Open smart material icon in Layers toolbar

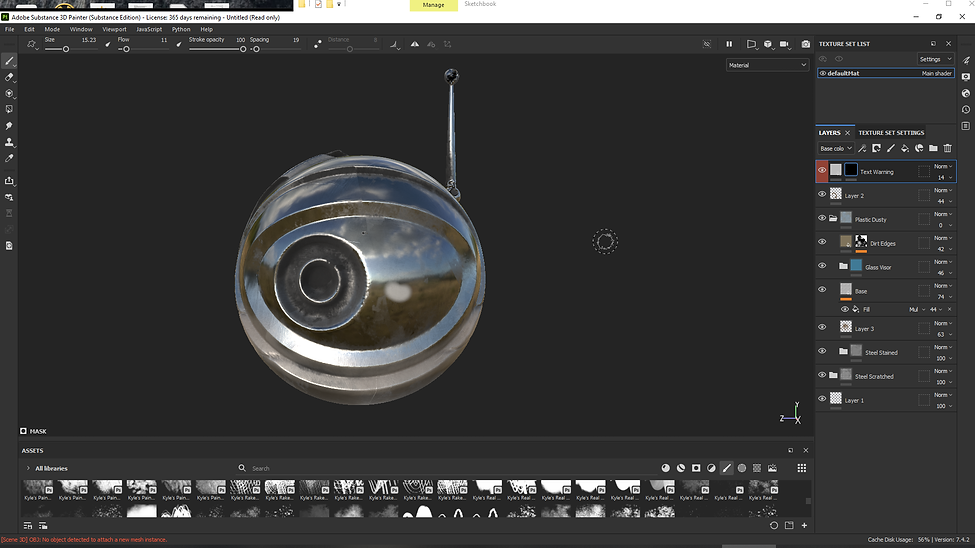click(919, 148)
